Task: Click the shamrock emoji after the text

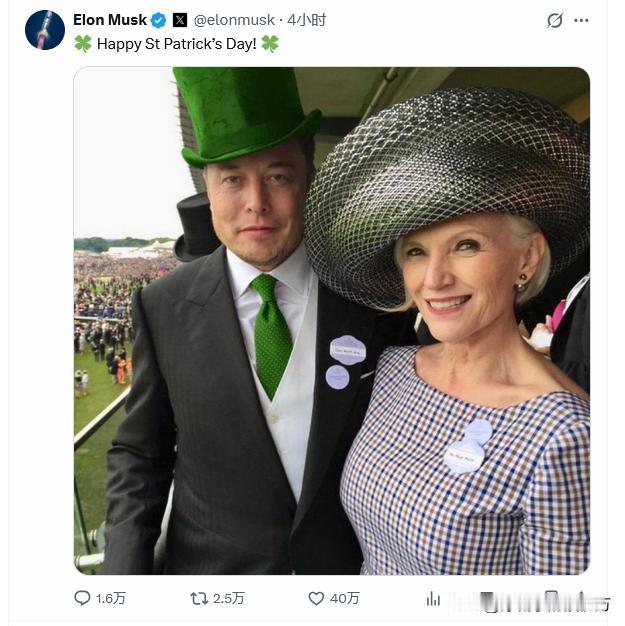Action: (x=269, y=44)
